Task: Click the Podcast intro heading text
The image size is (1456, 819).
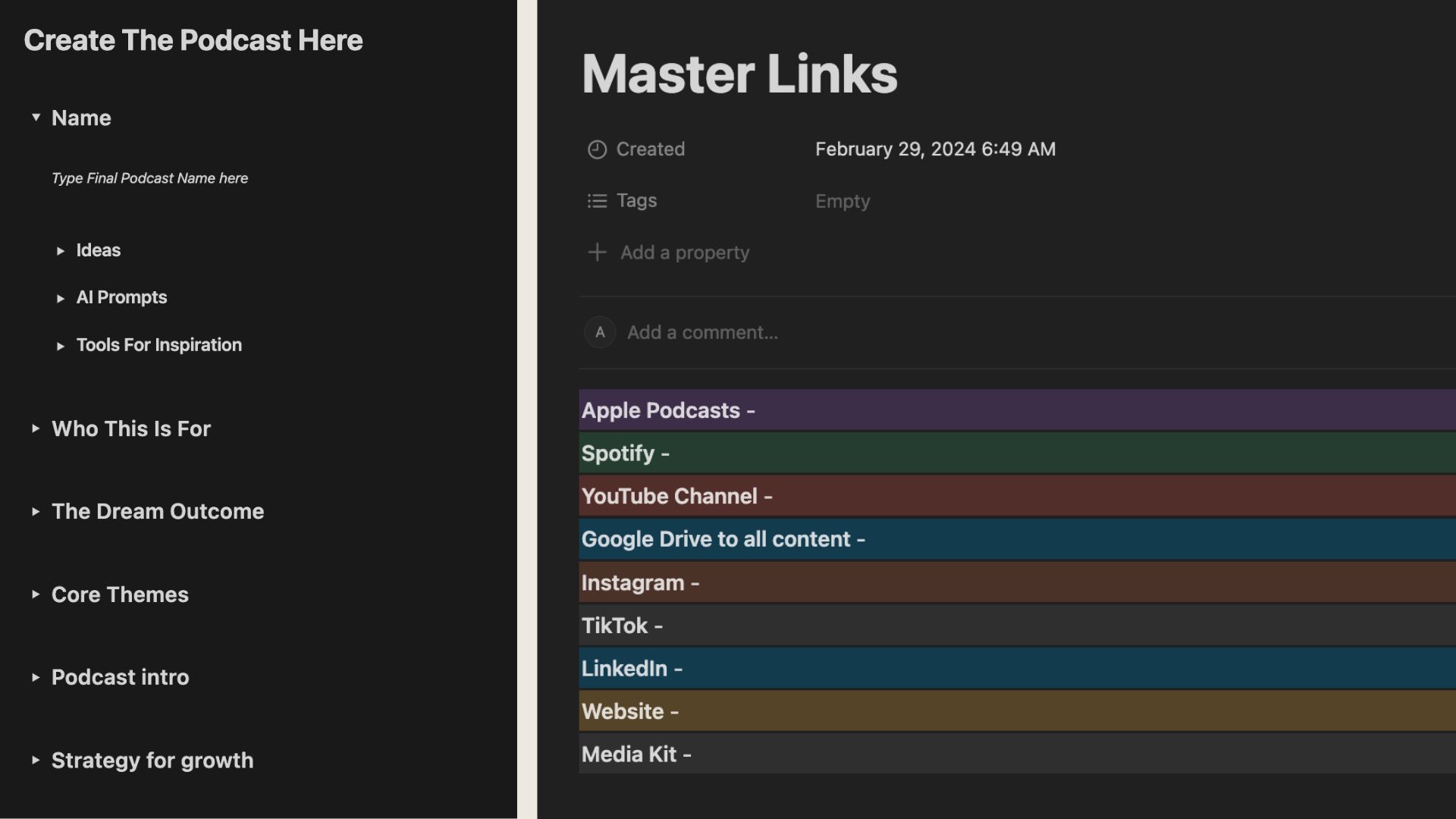Action: (121, 677)
